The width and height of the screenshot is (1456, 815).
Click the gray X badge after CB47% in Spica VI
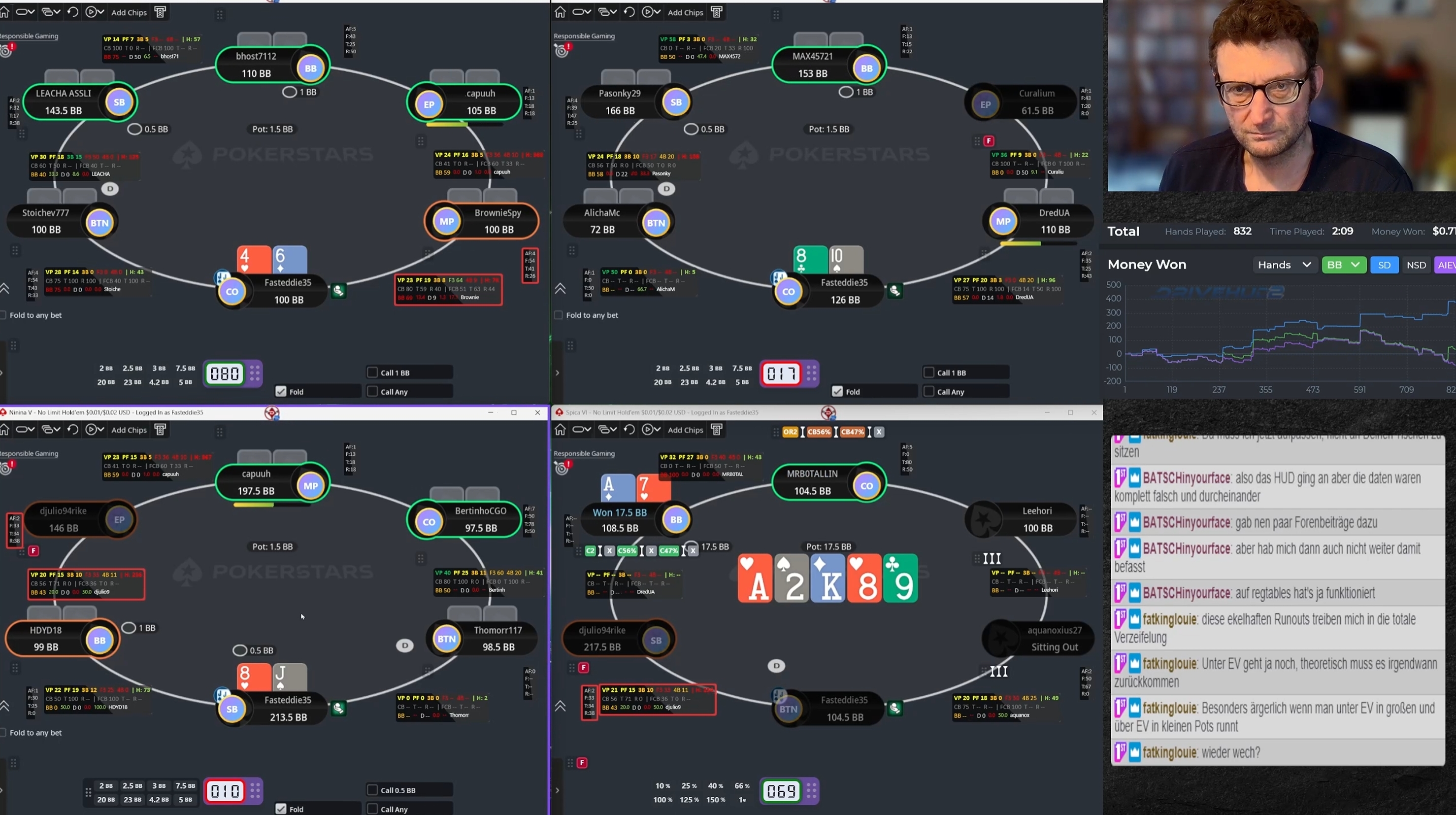[879, 432]
